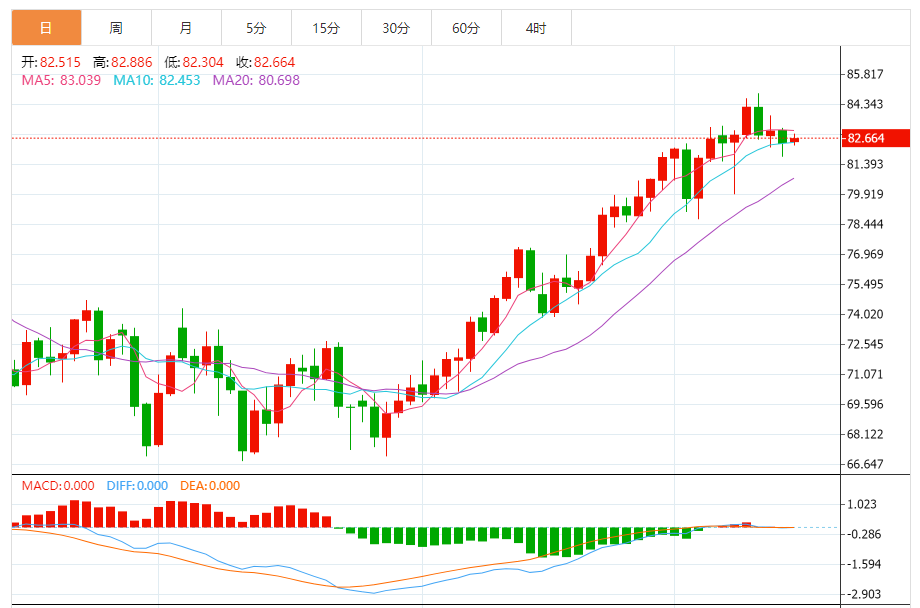Open the 60分 timeframe tab

click(466, 28)
